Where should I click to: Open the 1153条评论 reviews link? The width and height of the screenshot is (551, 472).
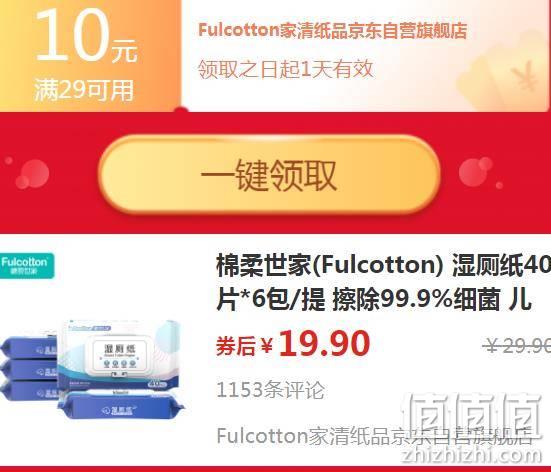pyautogui.click(x=270, y=390)
